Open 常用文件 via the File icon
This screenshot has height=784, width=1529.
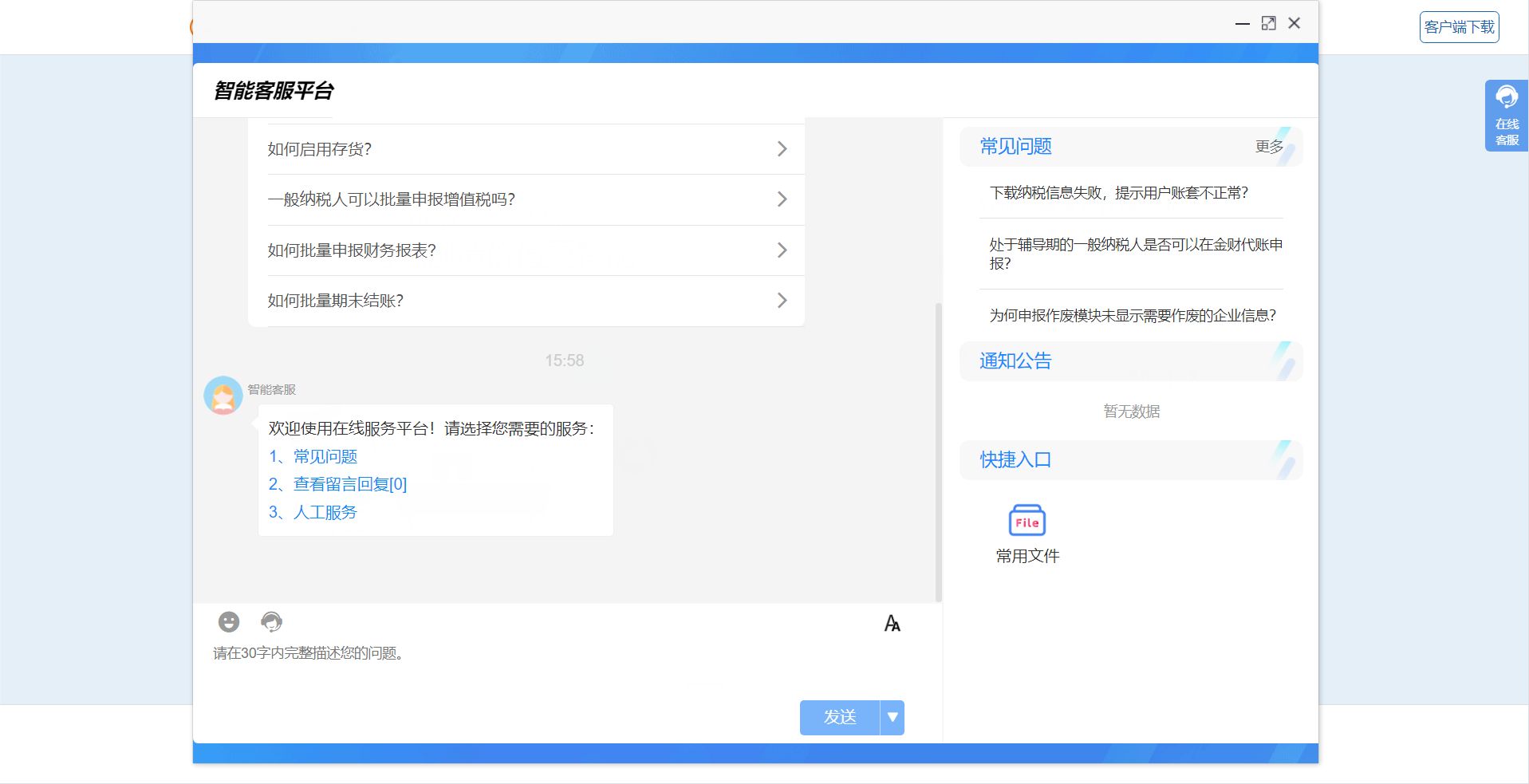tap(1027, 522)
